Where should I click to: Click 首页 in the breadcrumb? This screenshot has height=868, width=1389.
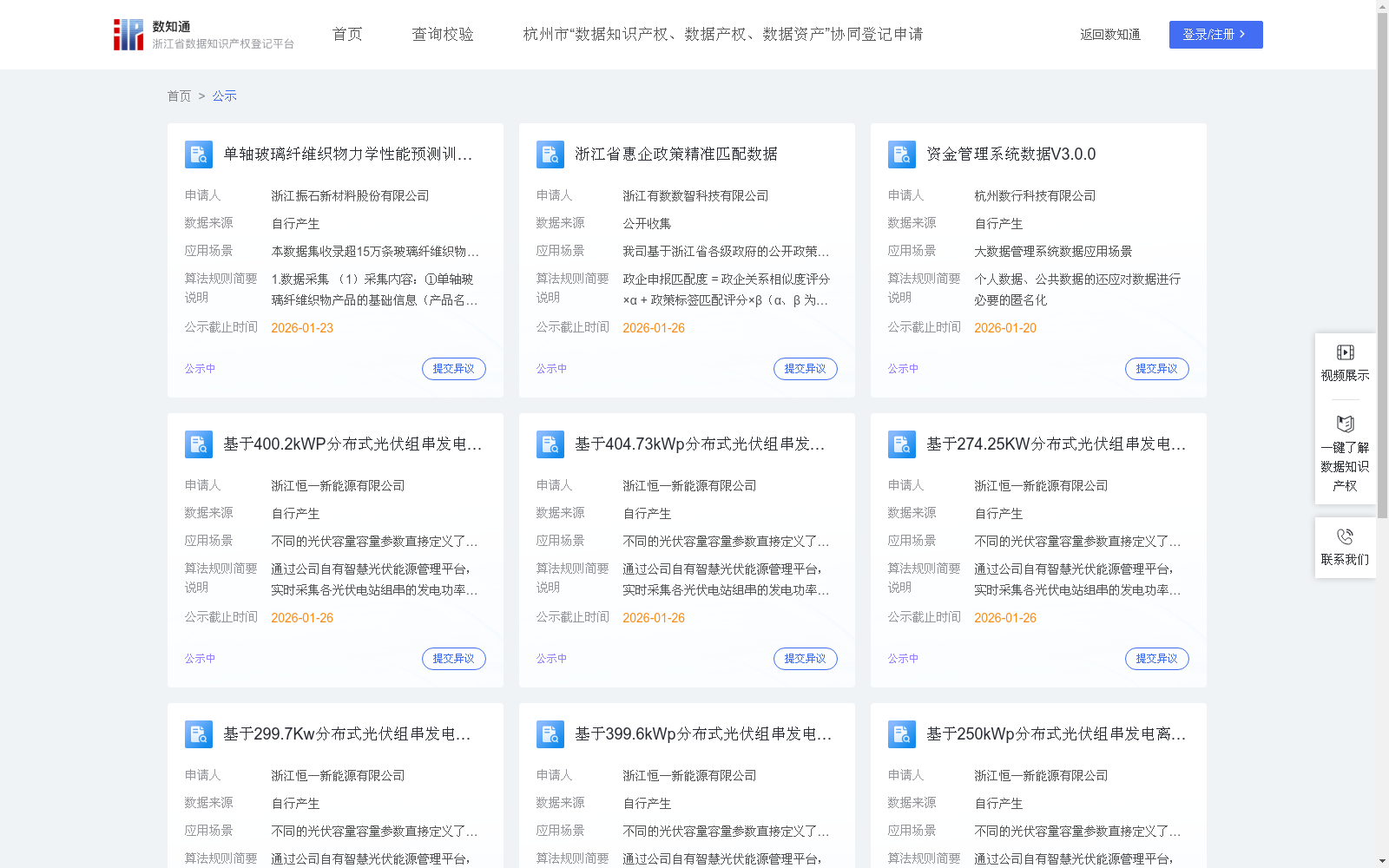[x=179, y=96]
